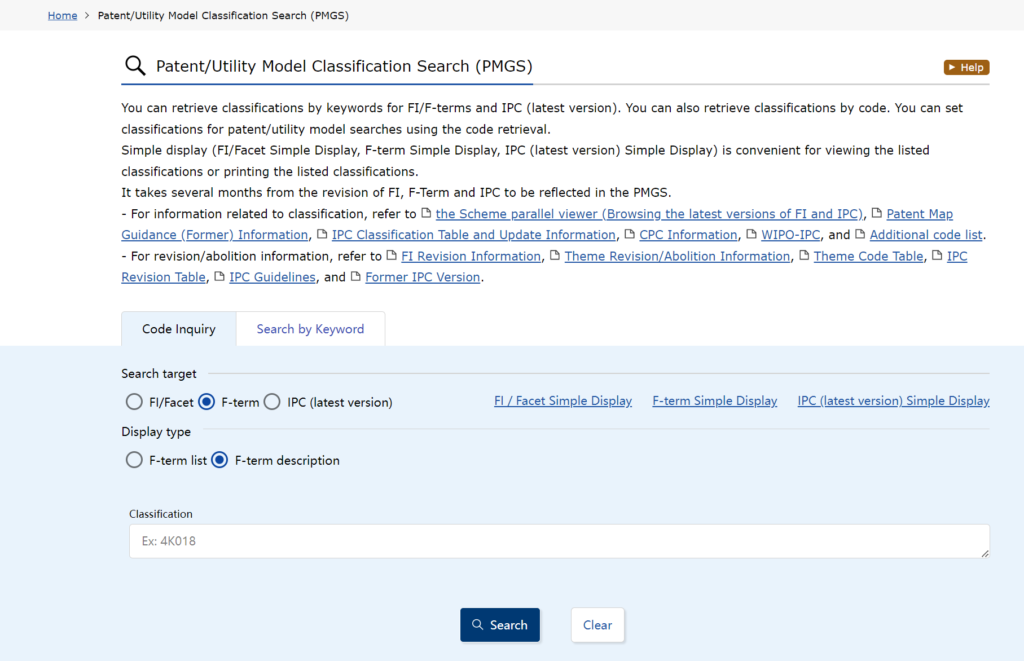1024x661 pixels.
Task: Click the Home breadcrumb link
Action: [62, 16]
